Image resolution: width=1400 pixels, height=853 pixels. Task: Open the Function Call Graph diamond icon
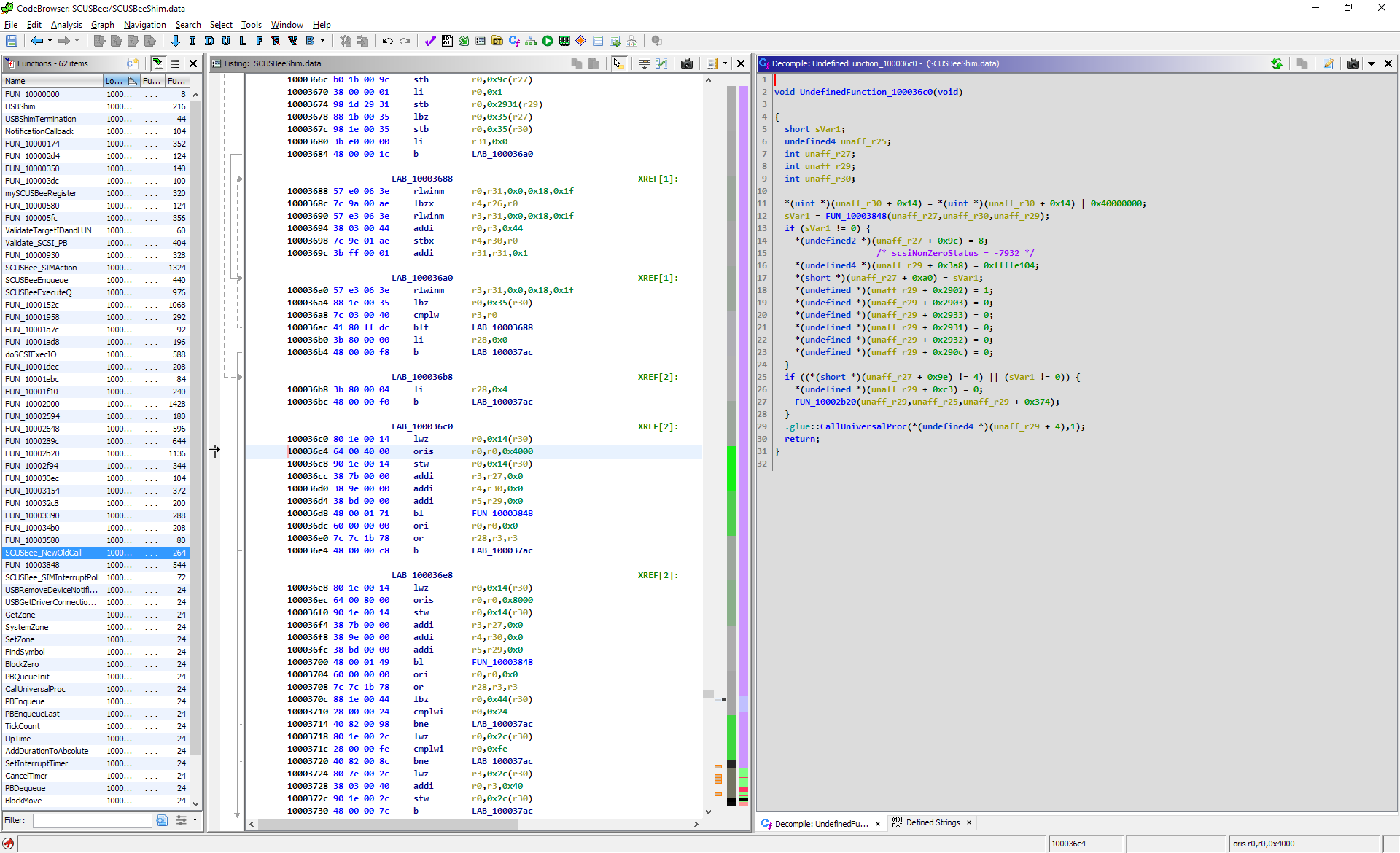580,42
